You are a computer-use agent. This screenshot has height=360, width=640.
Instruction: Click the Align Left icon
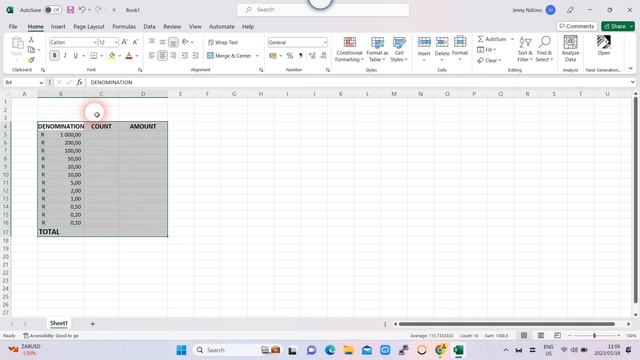click(152, 56)
